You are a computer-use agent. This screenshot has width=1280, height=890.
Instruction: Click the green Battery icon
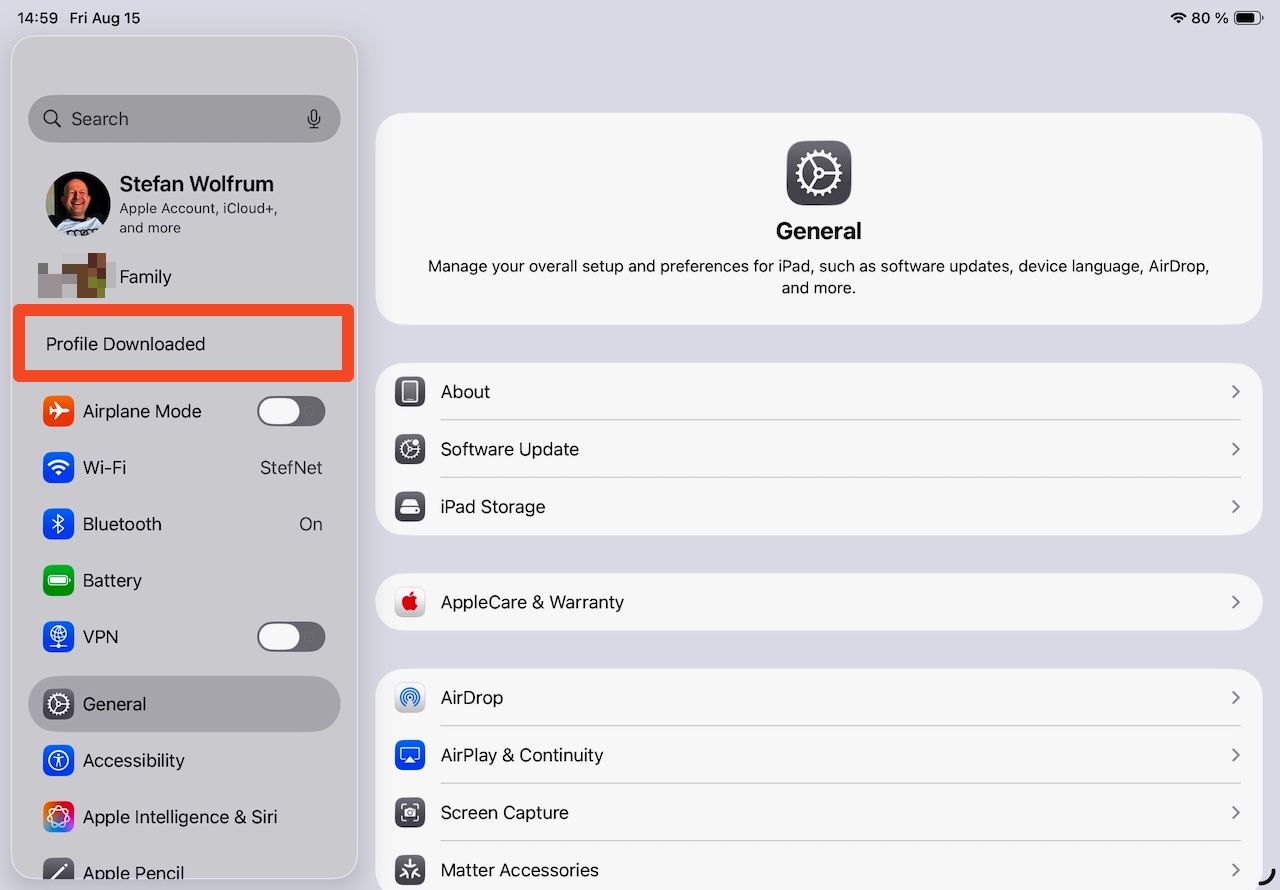click(58, 580)
